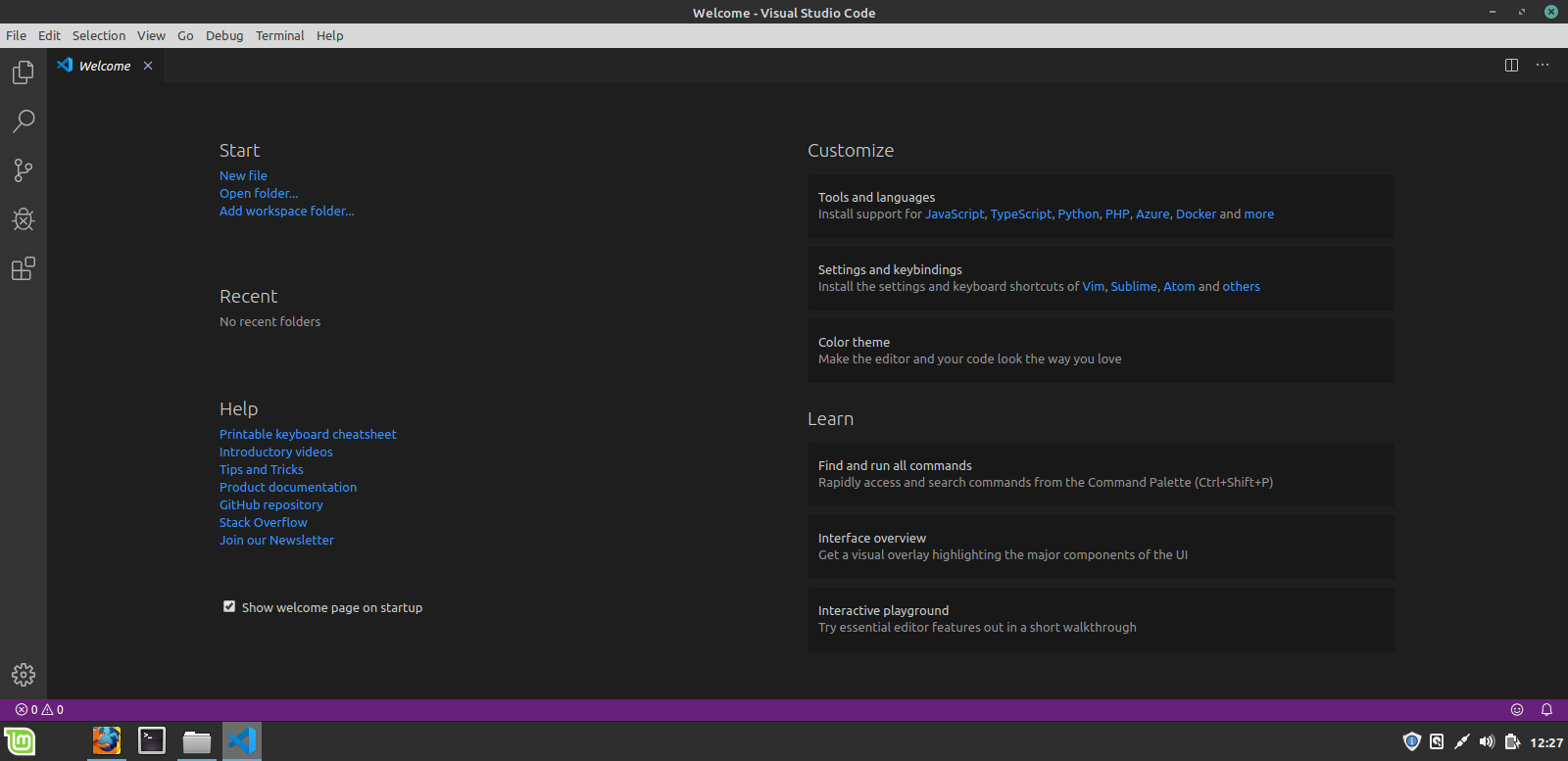Open the Edit menu
The image size is (1568, 761).
tap(49, 35)
